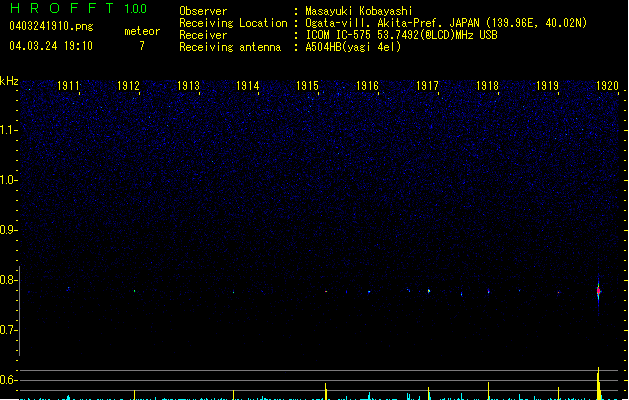The image size is (629, 400).
Task: Click the meteor count value 7
Action: [141, 46]
